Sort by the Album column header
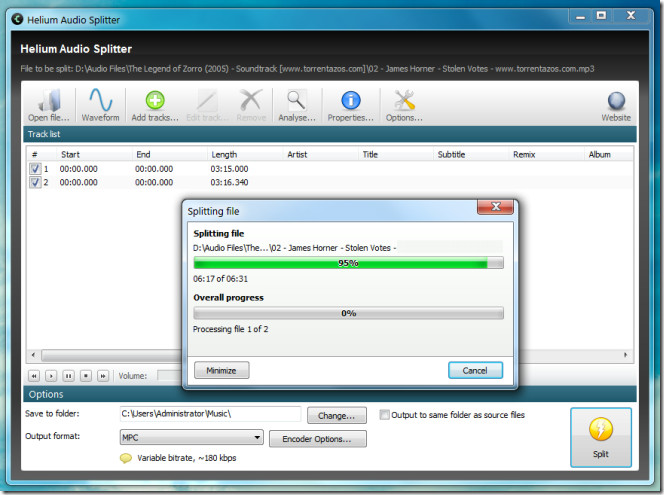The height and width of the screenshot is (495, 664). [609, 155]
